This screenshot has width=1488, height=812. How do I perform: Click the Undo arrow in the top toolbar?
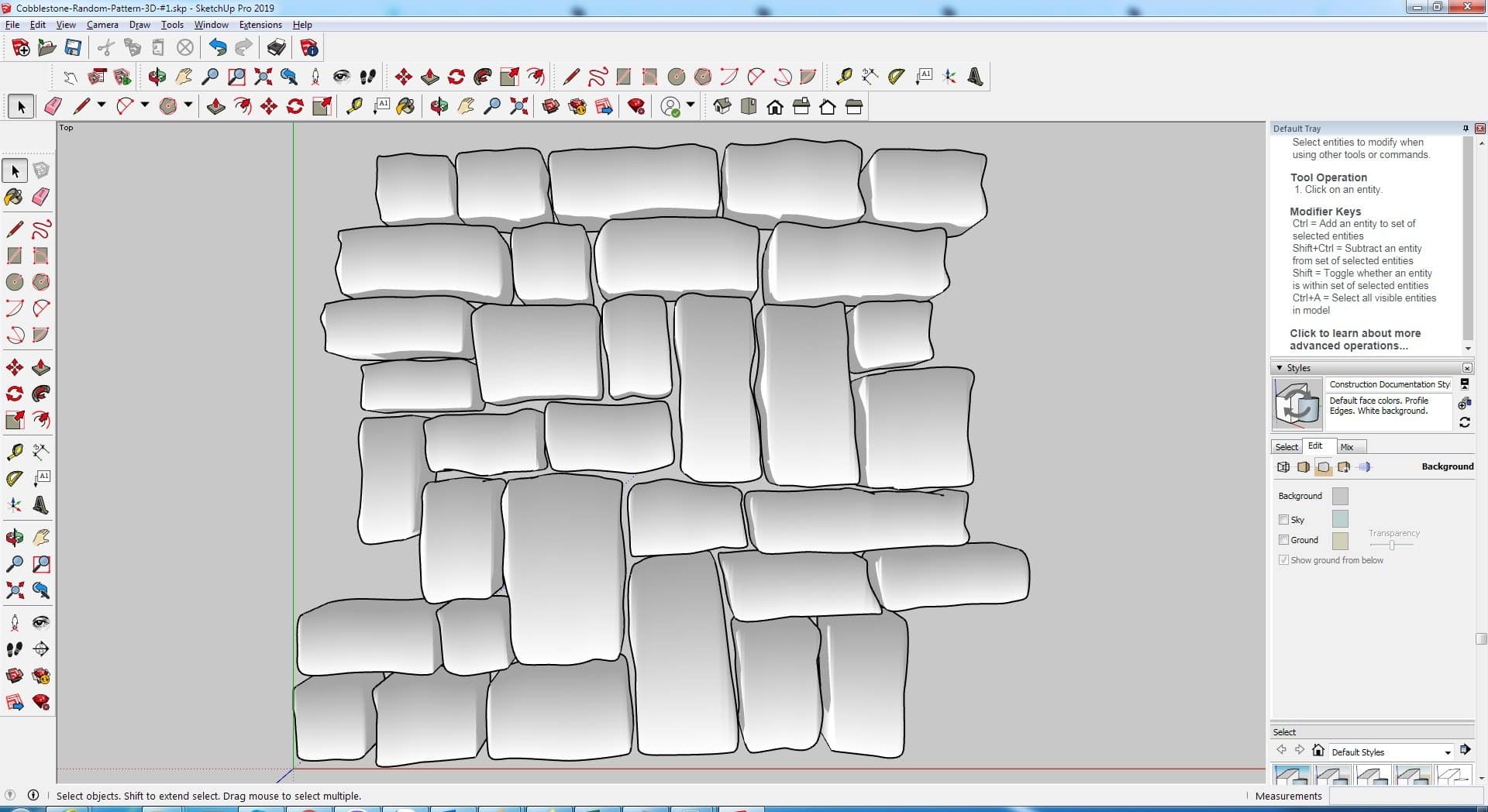click(x=218, y=48)
